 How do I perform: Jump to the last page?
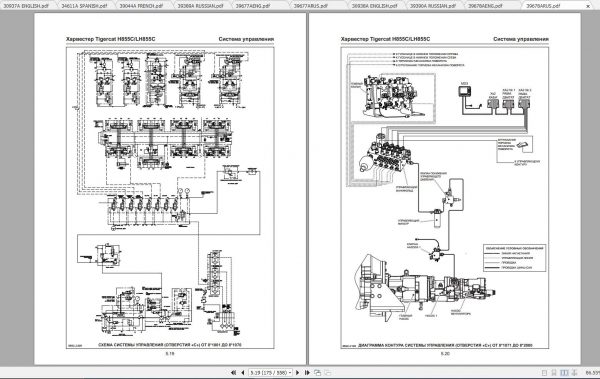pyautogui.click(x=307, y=372)
